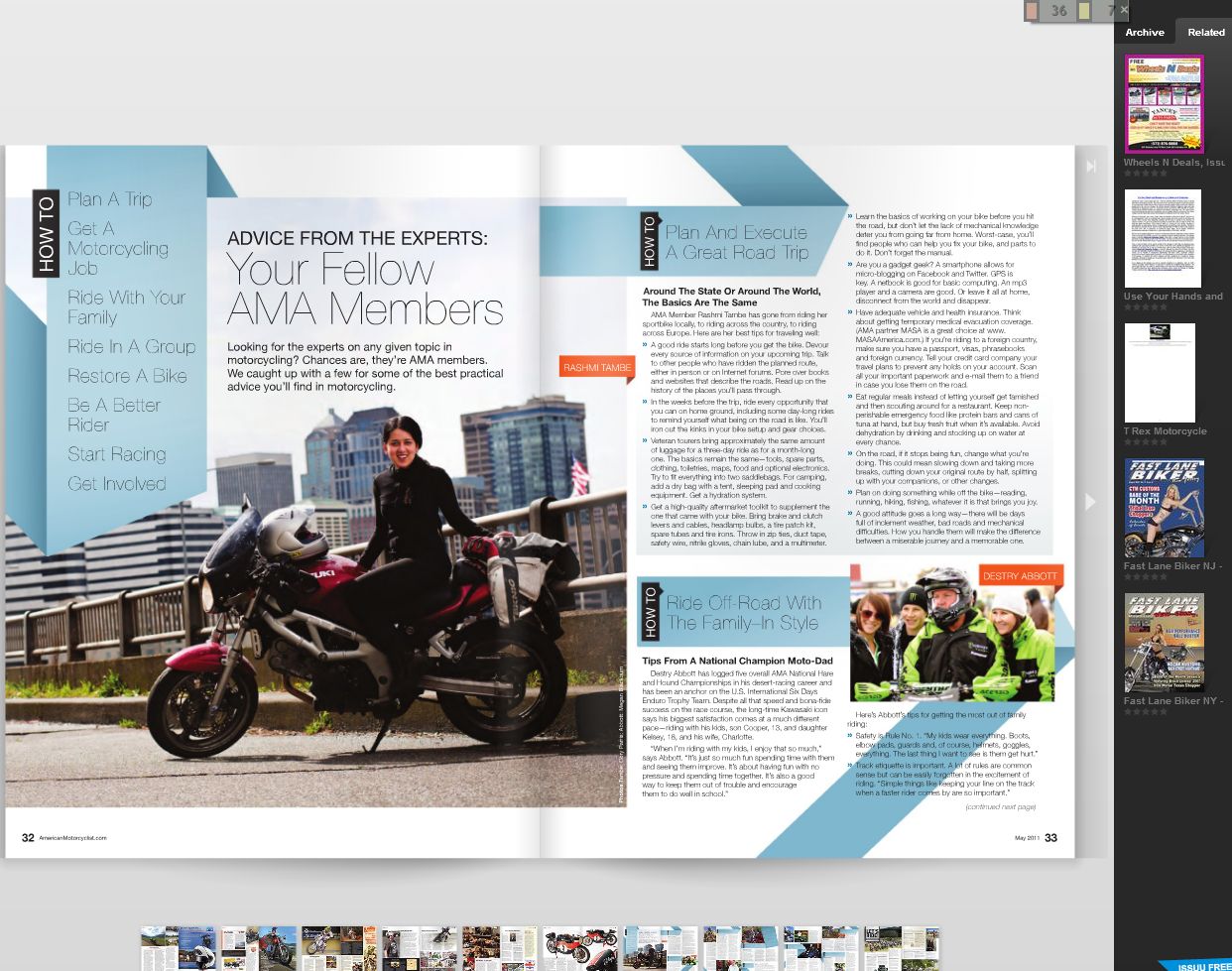The height and width of the screenshot is (971, 1232).
Task: Open Fast Lane Biker NY cover
Action: click(x=1164, y=643)
